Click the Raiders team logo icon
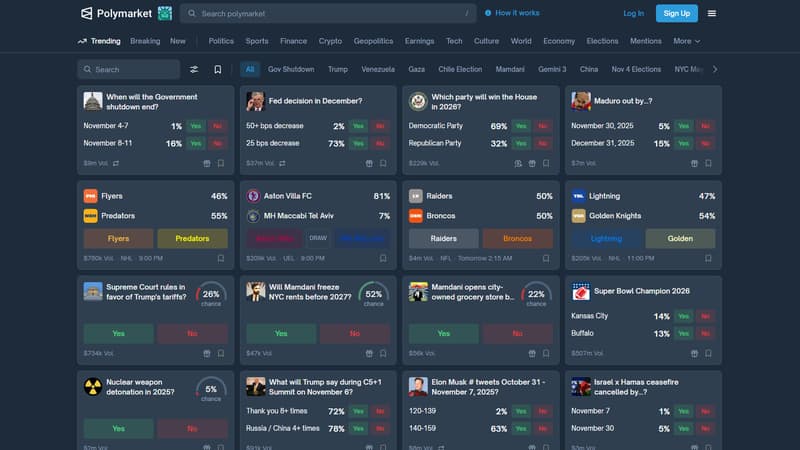Screen dimensions: 800x450 point(417,196)
